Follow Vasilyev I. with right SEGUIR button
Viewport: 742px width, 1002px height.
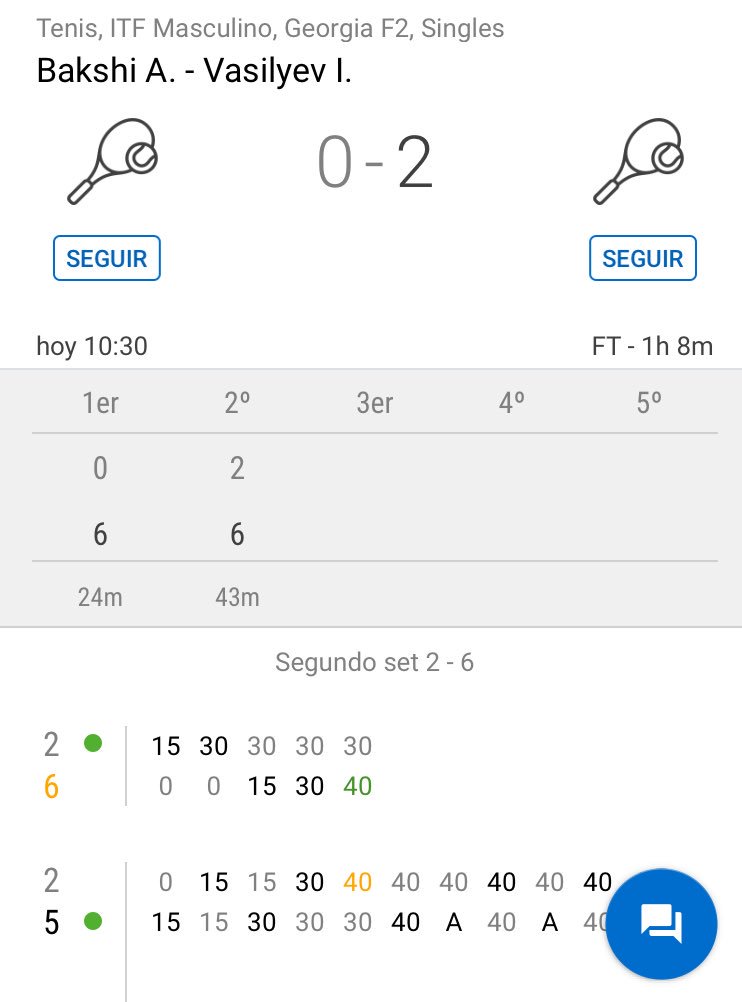[643, 258]
